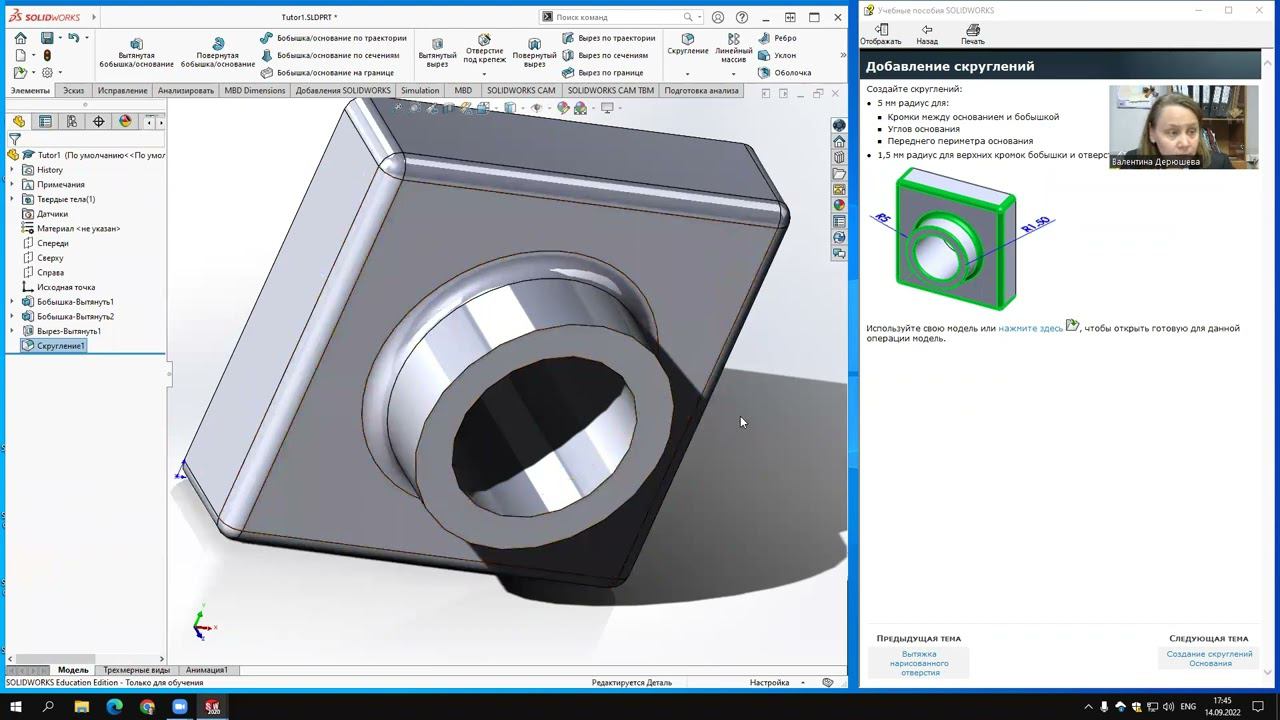The width and height of the screenshot is (1280, 720).
Task: Open the Help question mark icon
Action: 741,17
